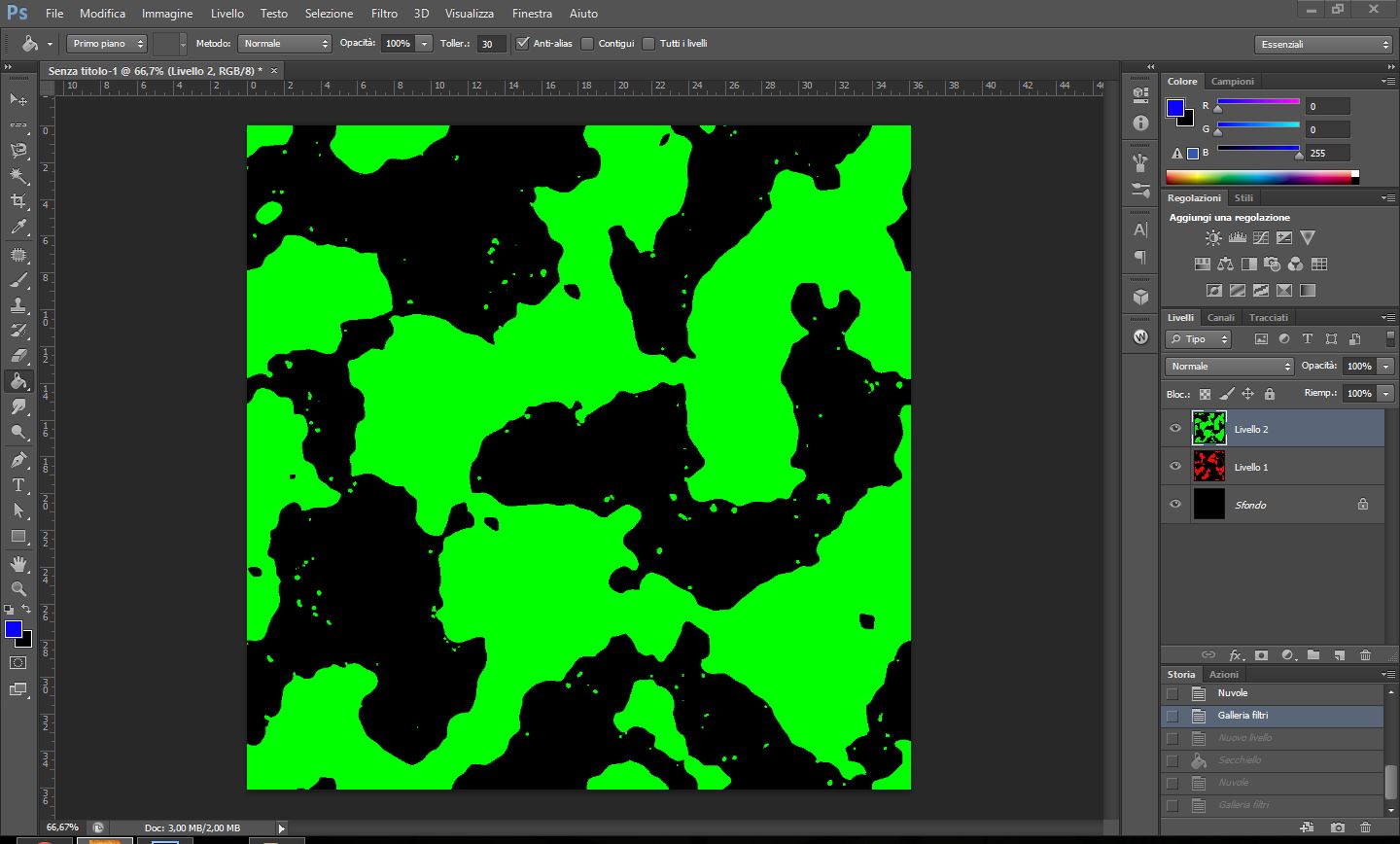1400x844 pixels.
Task: Expand the Primo piano fill source dropdown
Action: click(107, 44)
